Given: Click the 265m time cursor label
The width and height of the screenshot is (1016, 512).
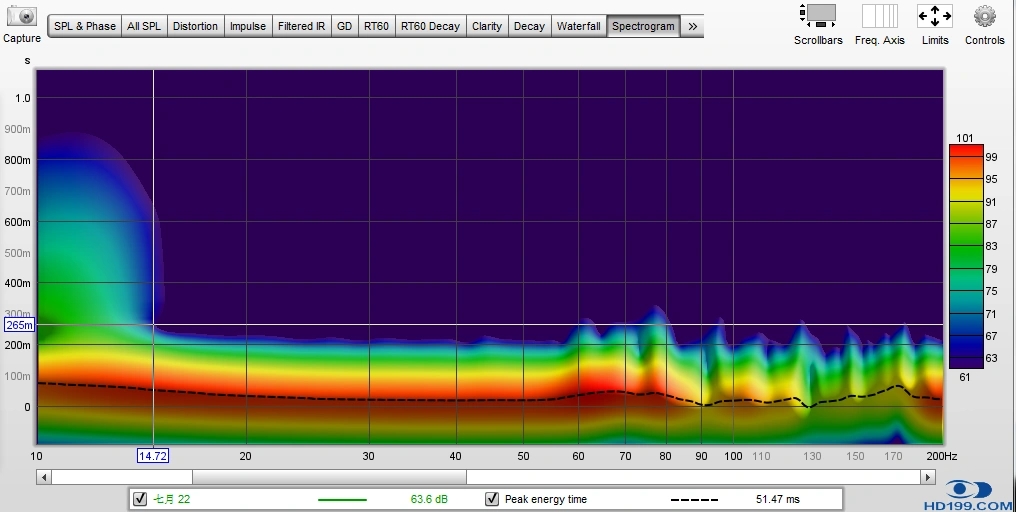Looking at the screenshot, I should coord(19,325).
